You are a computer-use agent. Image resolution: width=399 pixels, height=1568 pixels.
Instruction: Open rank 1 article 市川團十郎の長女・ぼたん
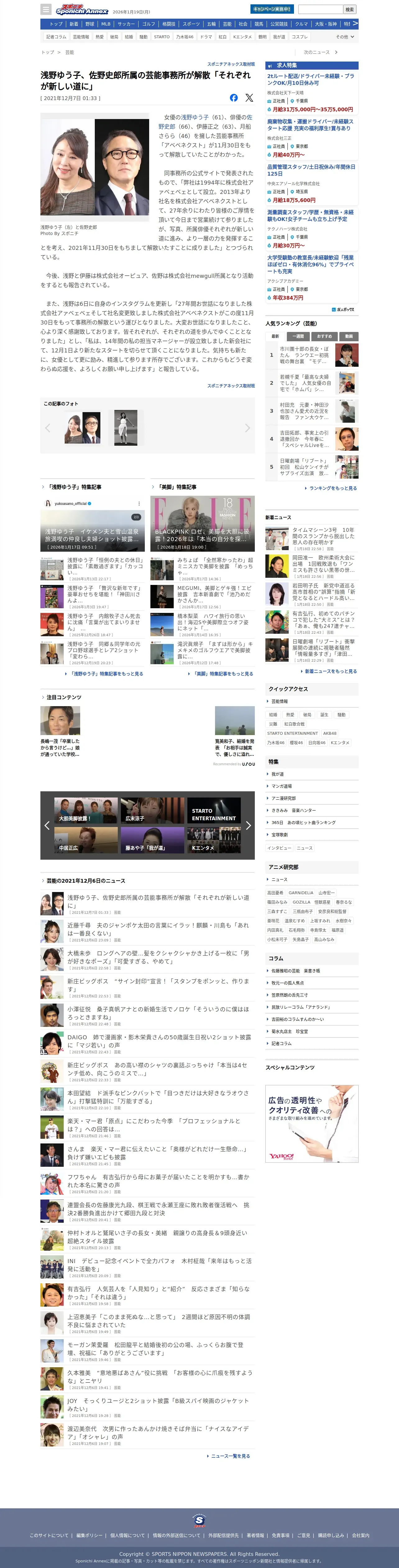(311, 355)
